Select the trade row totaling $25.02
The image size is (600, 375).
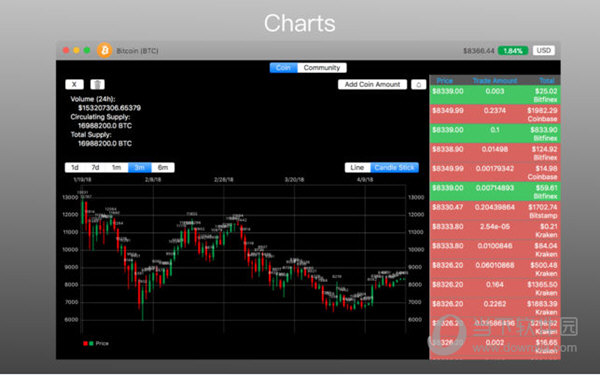(x=495, y=95)
